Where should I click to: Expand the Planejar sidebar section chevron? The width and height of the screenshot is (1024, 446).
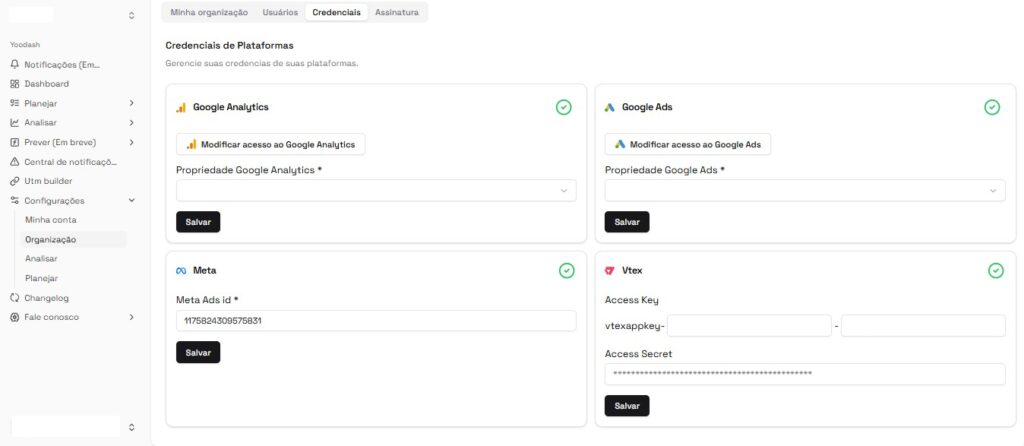click(x=131, y=103)
